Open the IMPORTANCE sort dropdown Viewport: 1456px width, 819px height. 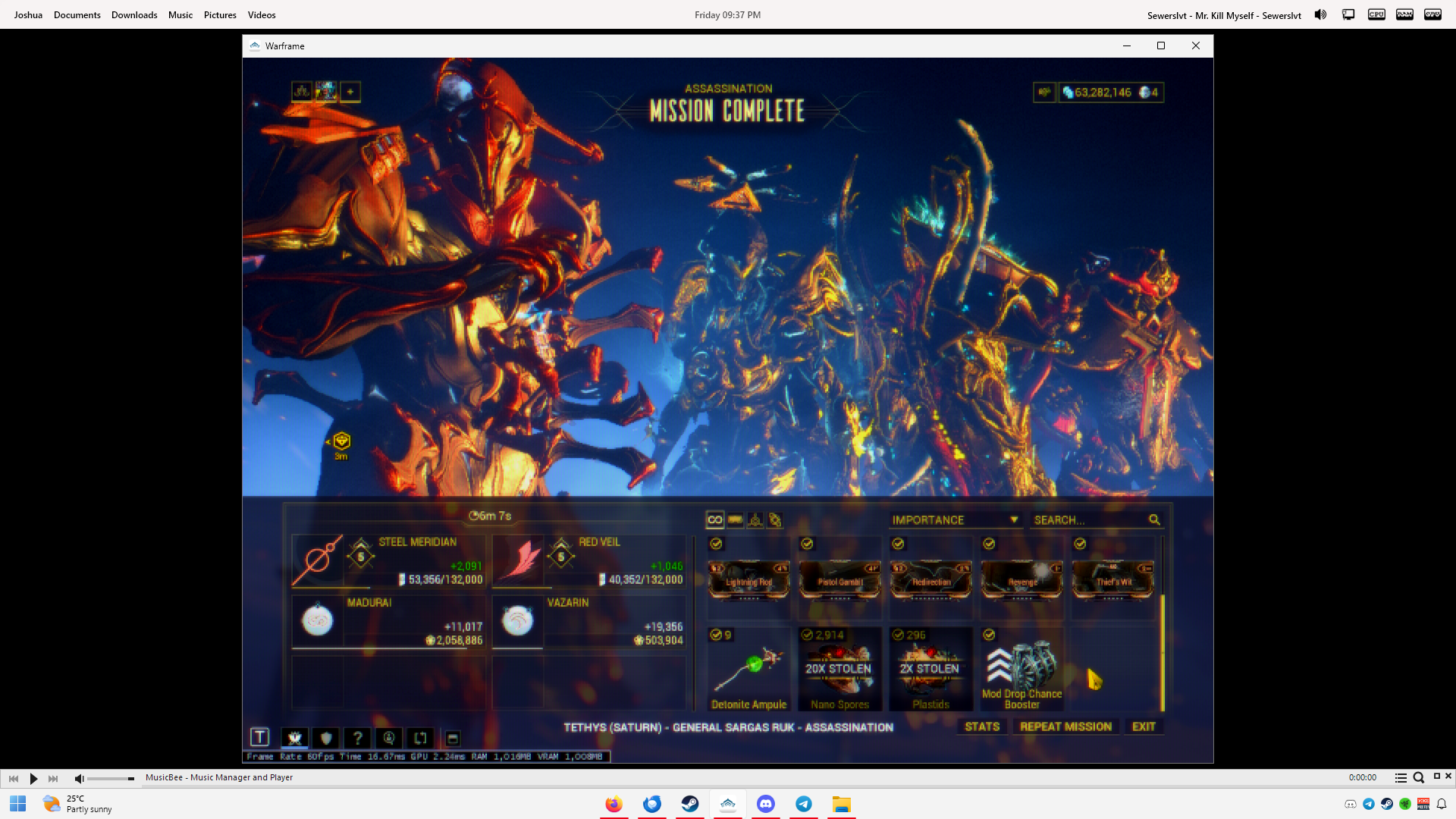pyautogui.click(x=955, y=520)
